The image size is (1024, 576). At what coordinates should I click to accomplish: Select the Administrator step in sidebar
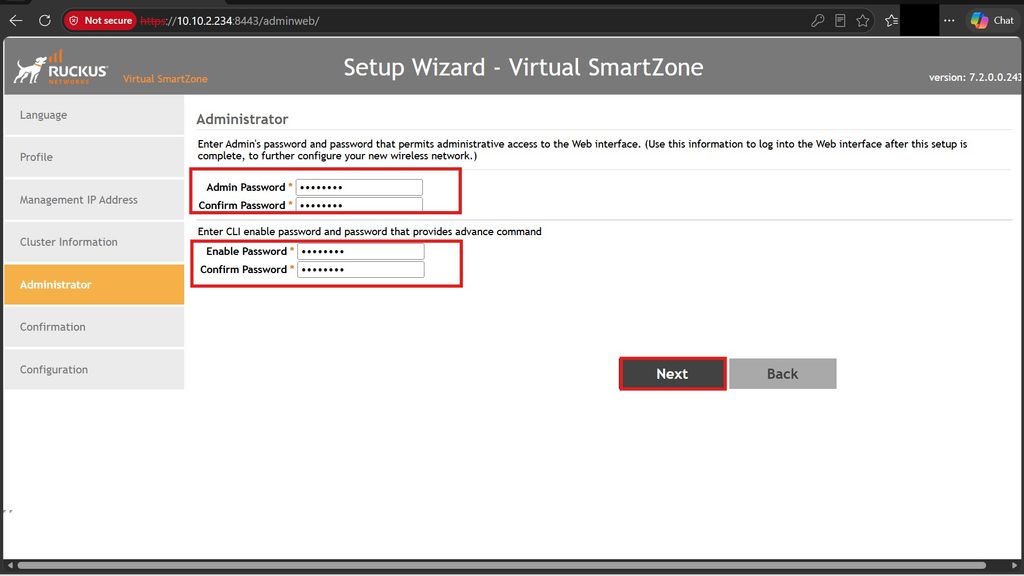pyautogui.click(x=94, y=285)
